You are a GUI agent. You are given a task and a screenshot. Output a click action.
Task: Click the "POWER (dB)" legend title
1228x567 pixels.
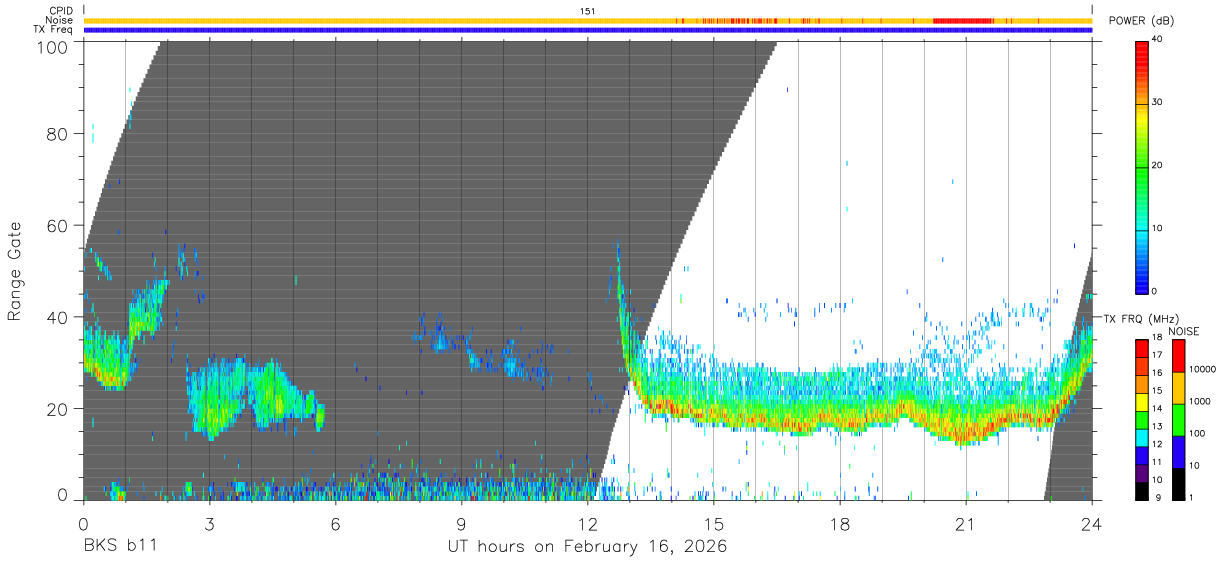[1141, 20]
